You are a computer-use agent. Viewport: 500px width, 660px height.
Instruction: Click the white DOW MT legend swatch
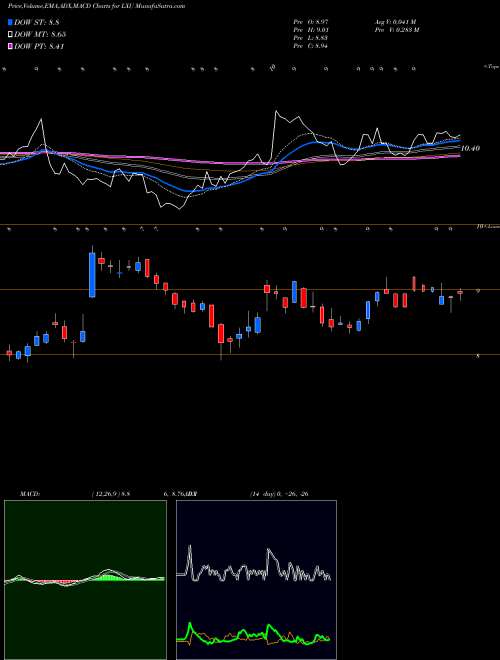pyautogui.click(x=11, y=35)
